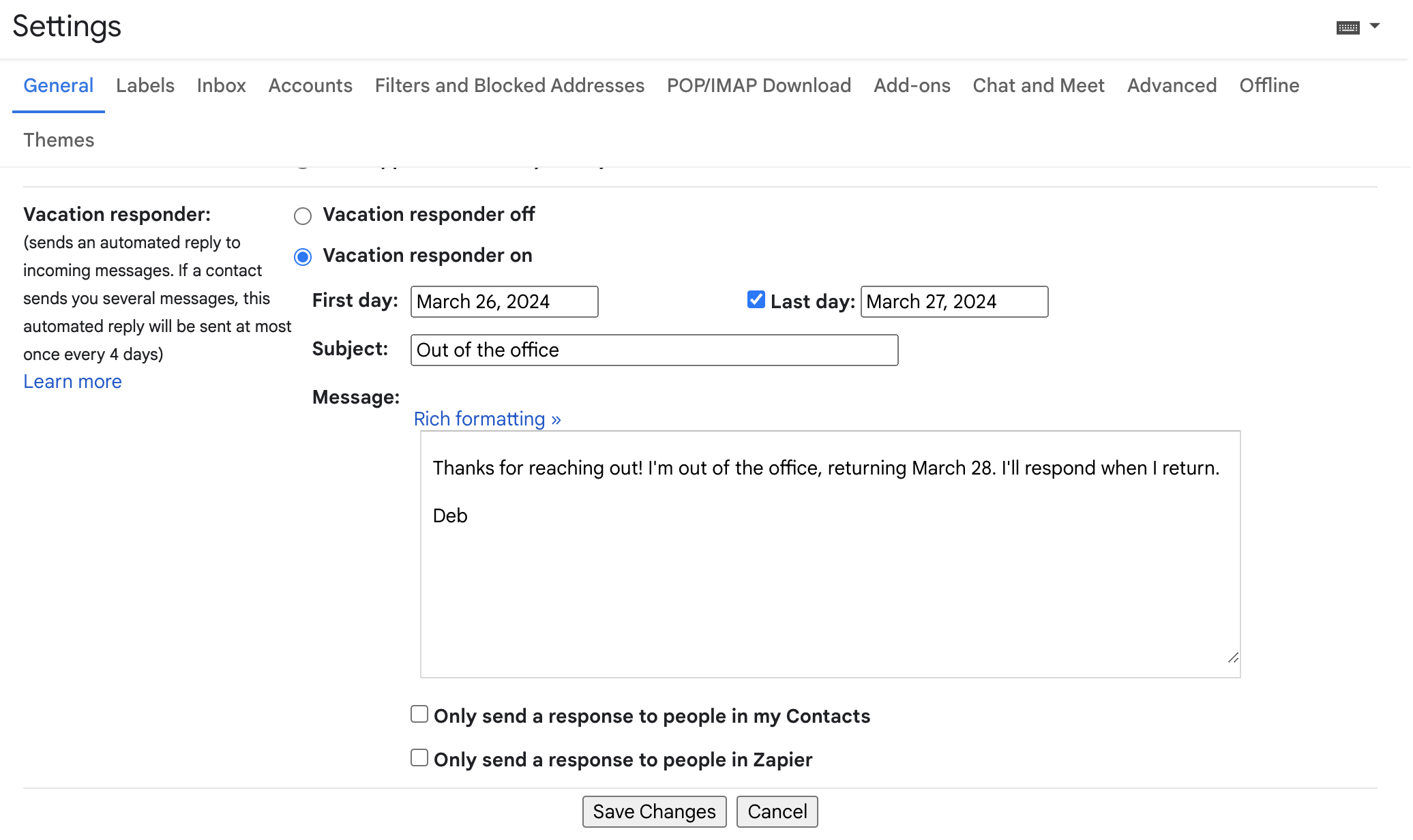This screenshot has height=840, width=1413.
Task: Switch to the Labels tab
Action: coord(145,85)
